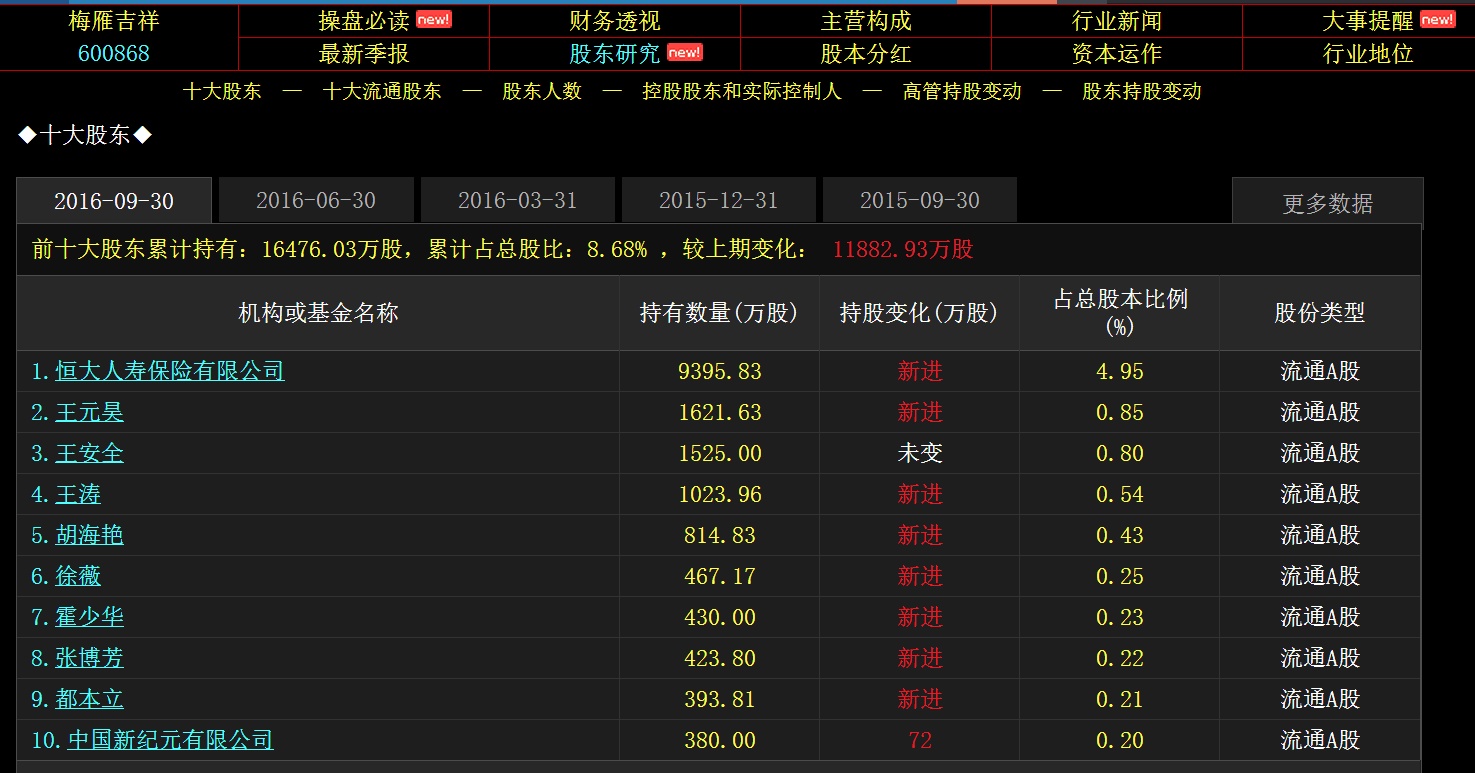Viewport: 1475px width, 773px height.
Task: Open shareholder 王安全 link
Action: [89, 453]
